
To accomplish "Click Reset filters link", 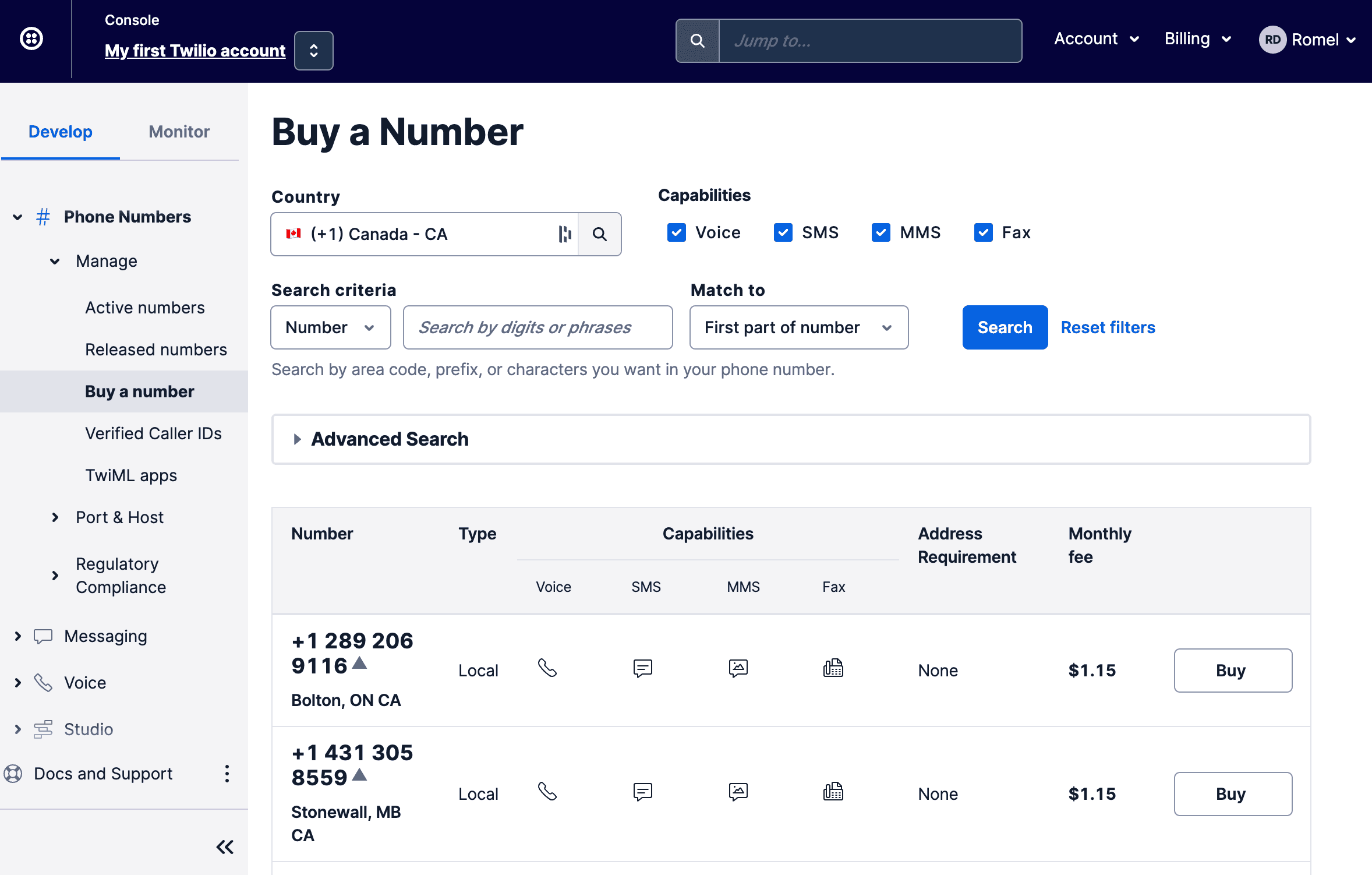I will 1108,327.
